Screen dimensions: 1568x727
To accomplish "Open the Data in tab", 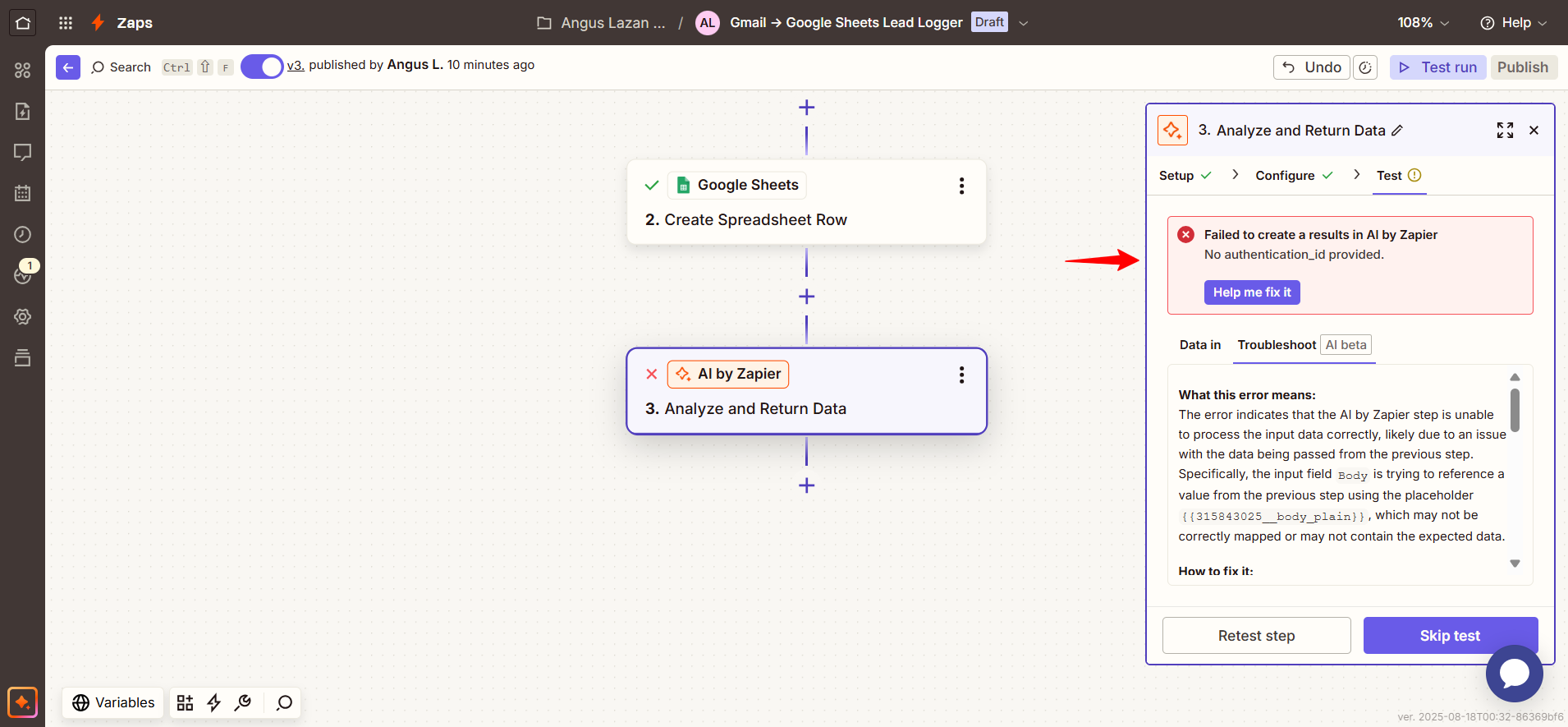I will pyautogui.click(x=1200, y=345).
